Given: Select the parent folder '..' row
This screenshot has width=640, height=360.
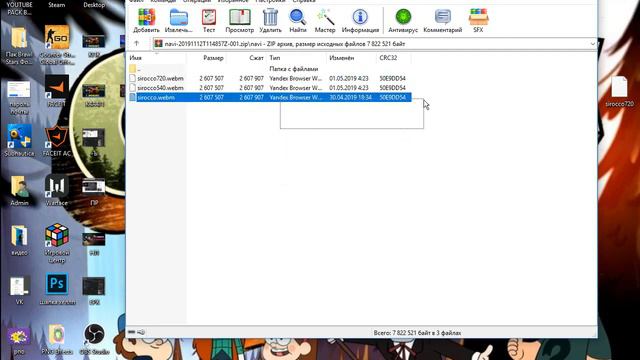Looking at the screenshot, I should [269, 69].
